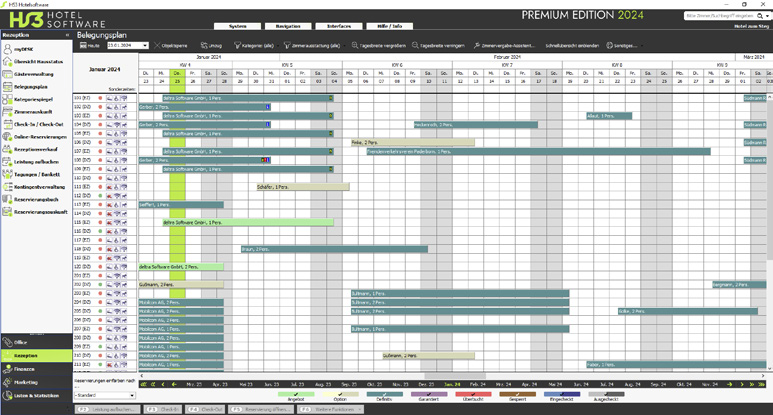773x415 pixels.
Task: Click the room search input field
Action: coord(720,16)
